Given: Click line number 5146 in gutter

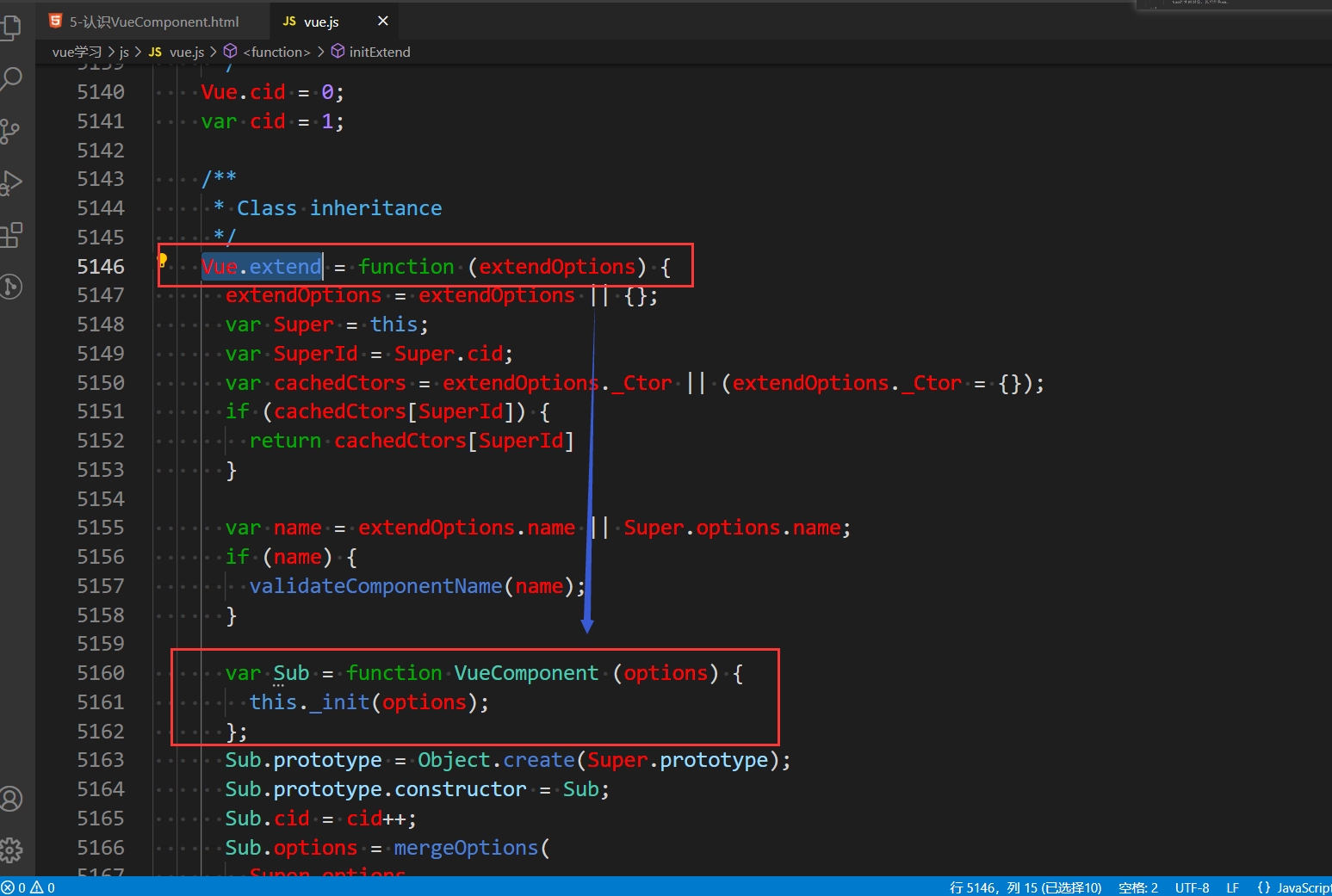Looking at the screenshot, I should (x=101, y=267).
